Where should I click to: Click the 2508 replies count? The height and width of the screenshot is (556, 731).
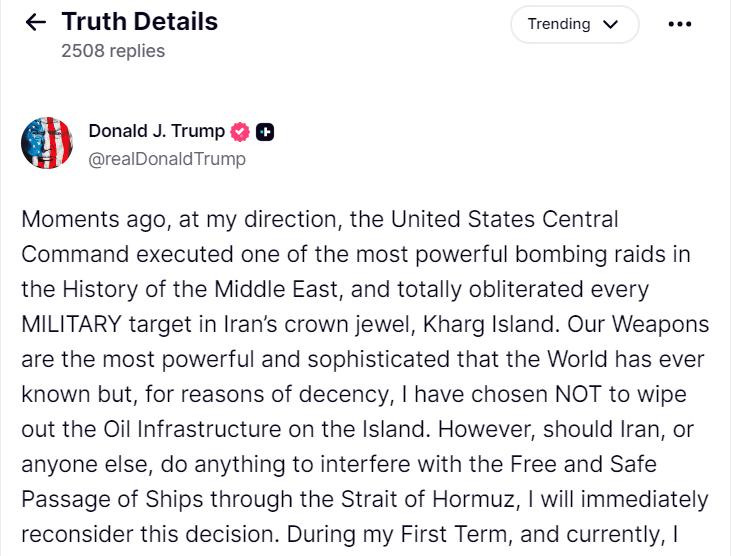(x=113, y=50)
